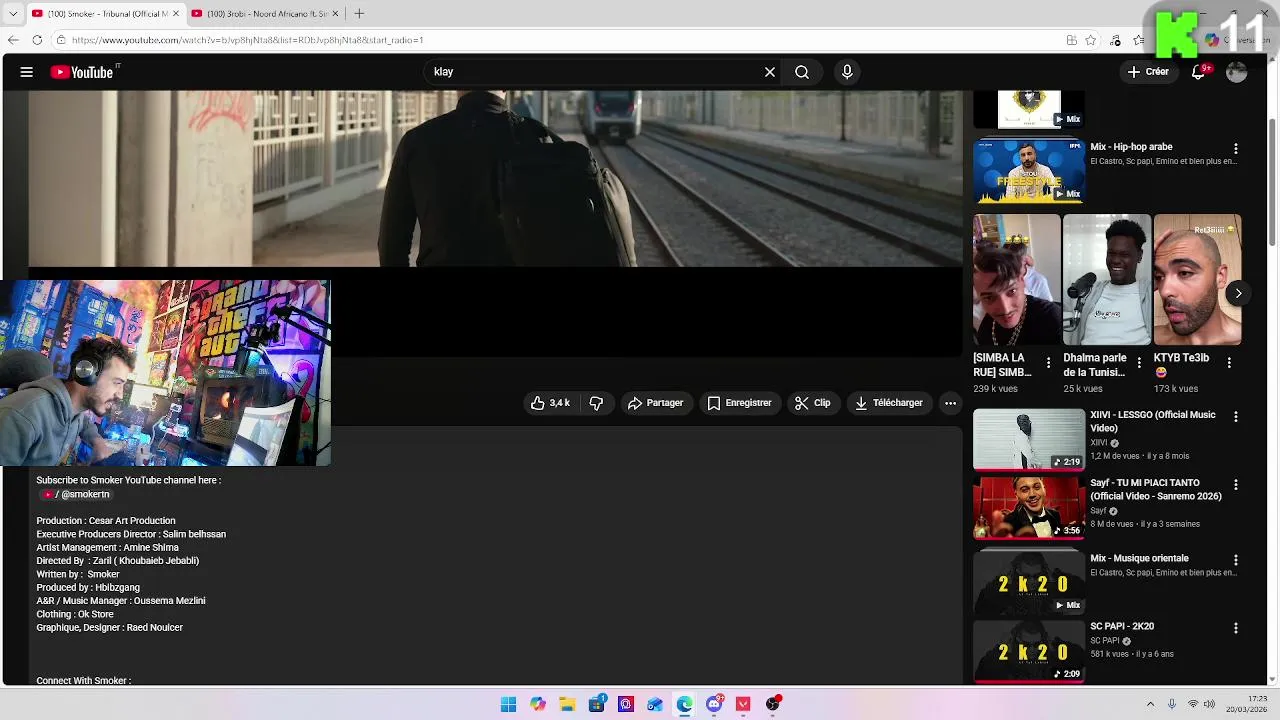Click the search magnifier button
The height and width of the screenshot is (720, 1280).
tap(802, 72)
